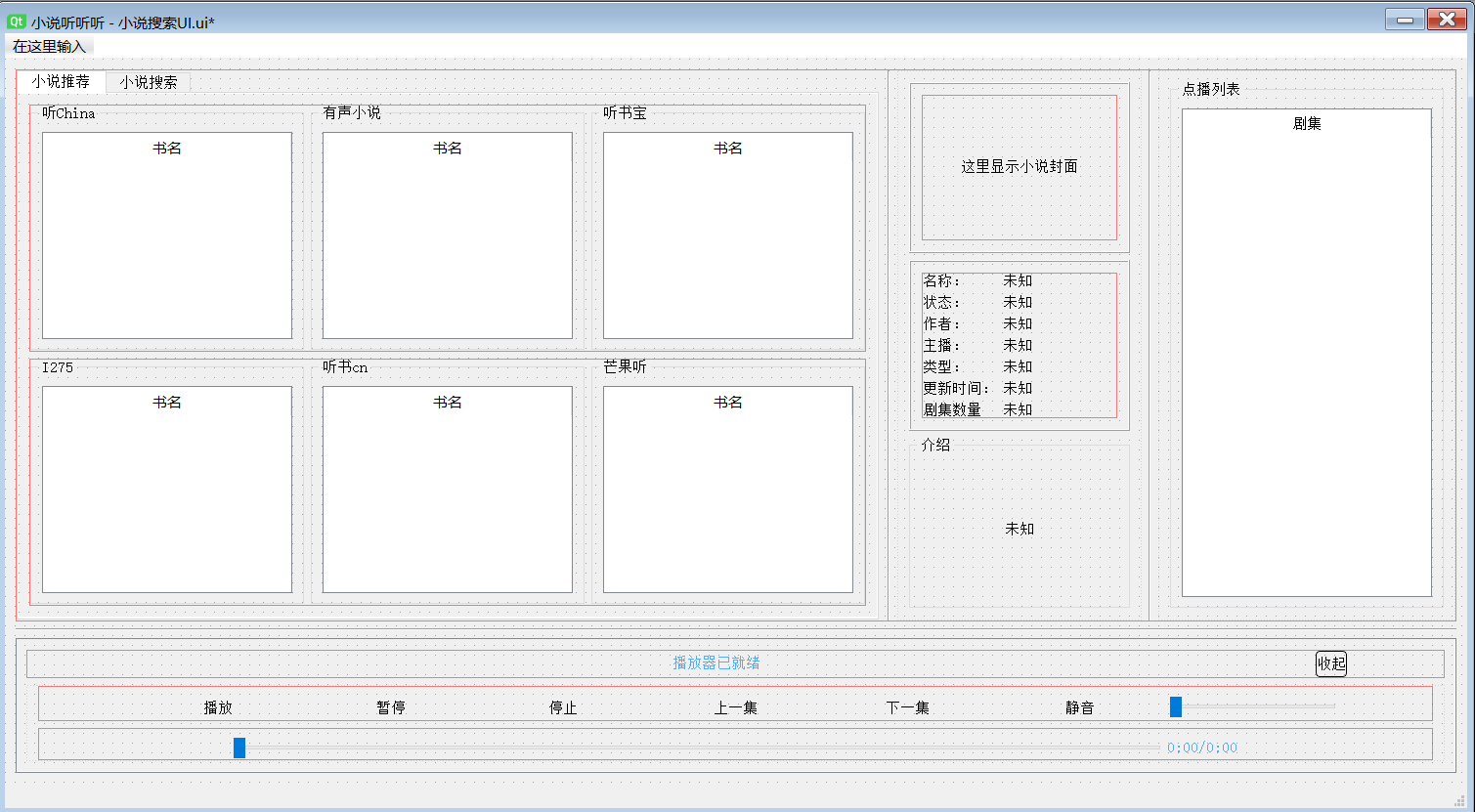Viewport: 1475px width, 812px height.
Task: Go to previous episode with 上一集
Action: pos(736,707)
